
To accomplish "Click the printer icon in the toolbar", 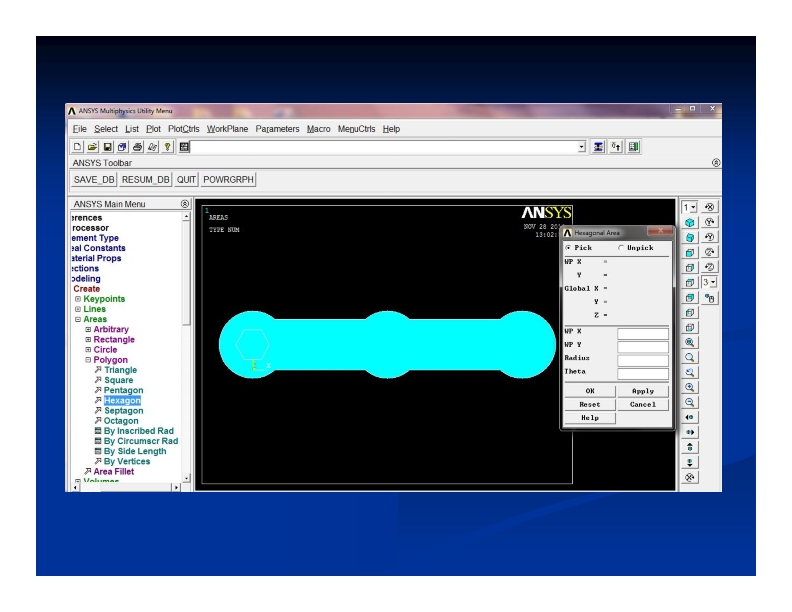I will pos(137,147).
